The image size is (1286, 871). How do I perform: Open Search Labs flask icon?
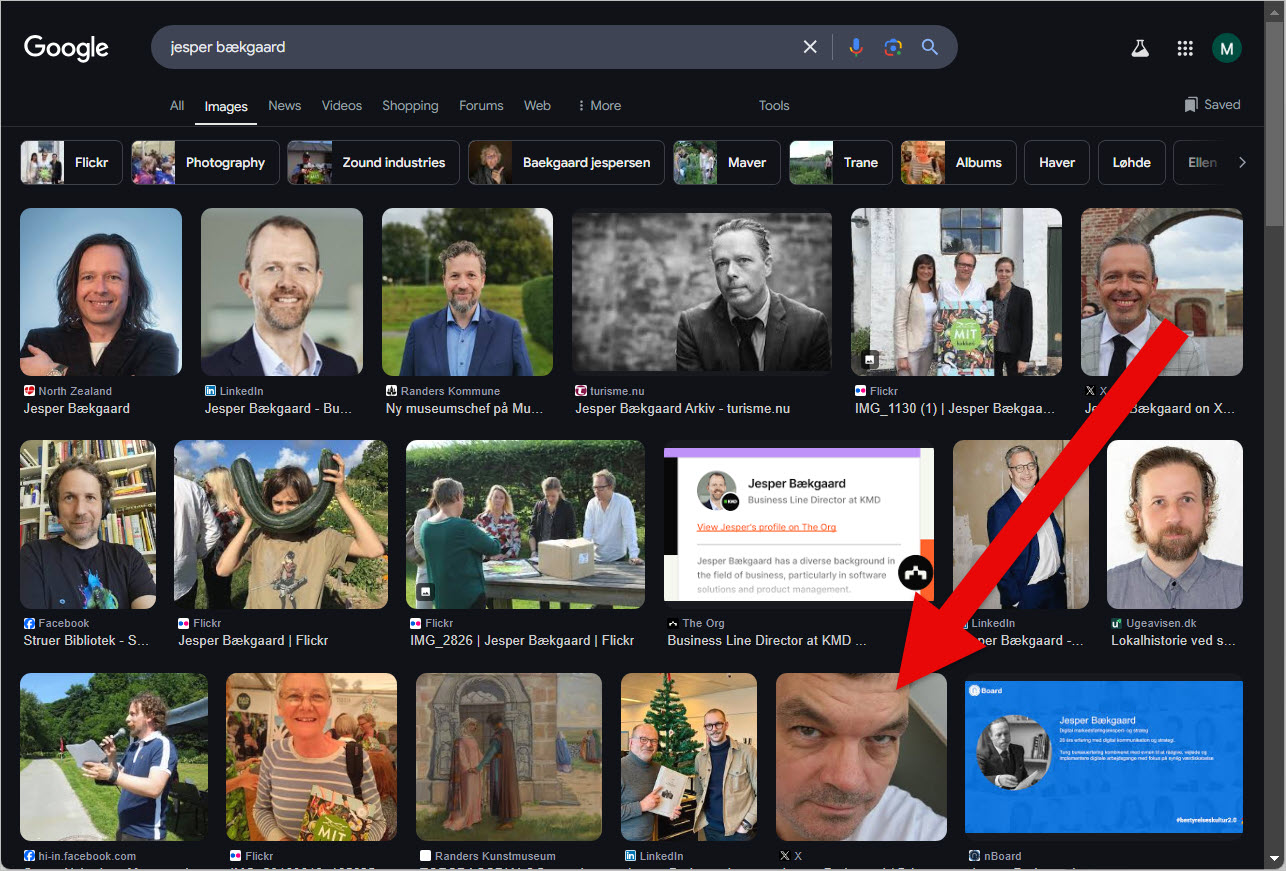tap(1139, 48)
